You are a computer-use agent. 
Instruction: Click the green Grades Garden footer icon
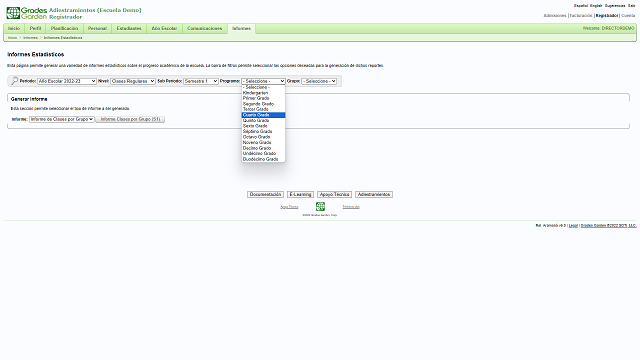click(320, 207)
